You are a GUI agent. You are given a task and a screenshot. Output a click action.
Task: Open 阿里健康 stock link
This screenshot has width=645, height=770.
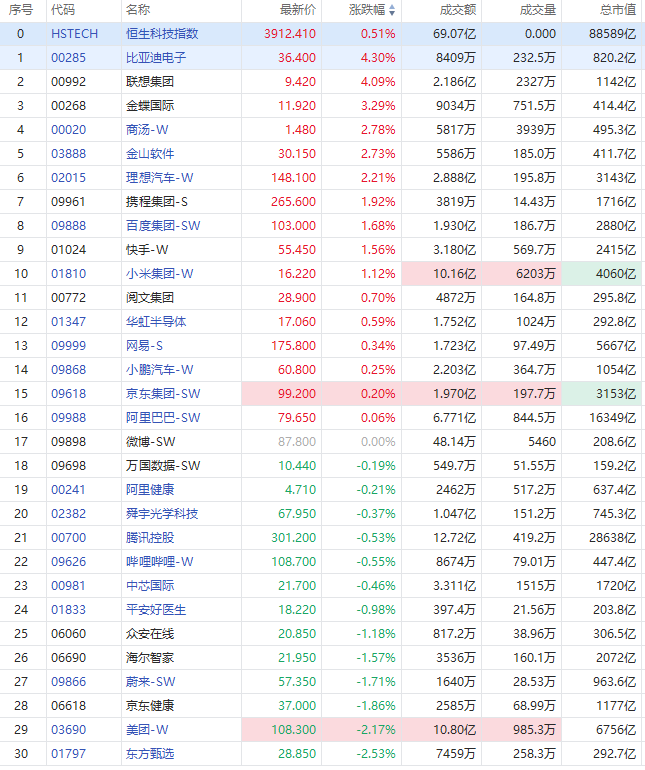coord(150,490)
